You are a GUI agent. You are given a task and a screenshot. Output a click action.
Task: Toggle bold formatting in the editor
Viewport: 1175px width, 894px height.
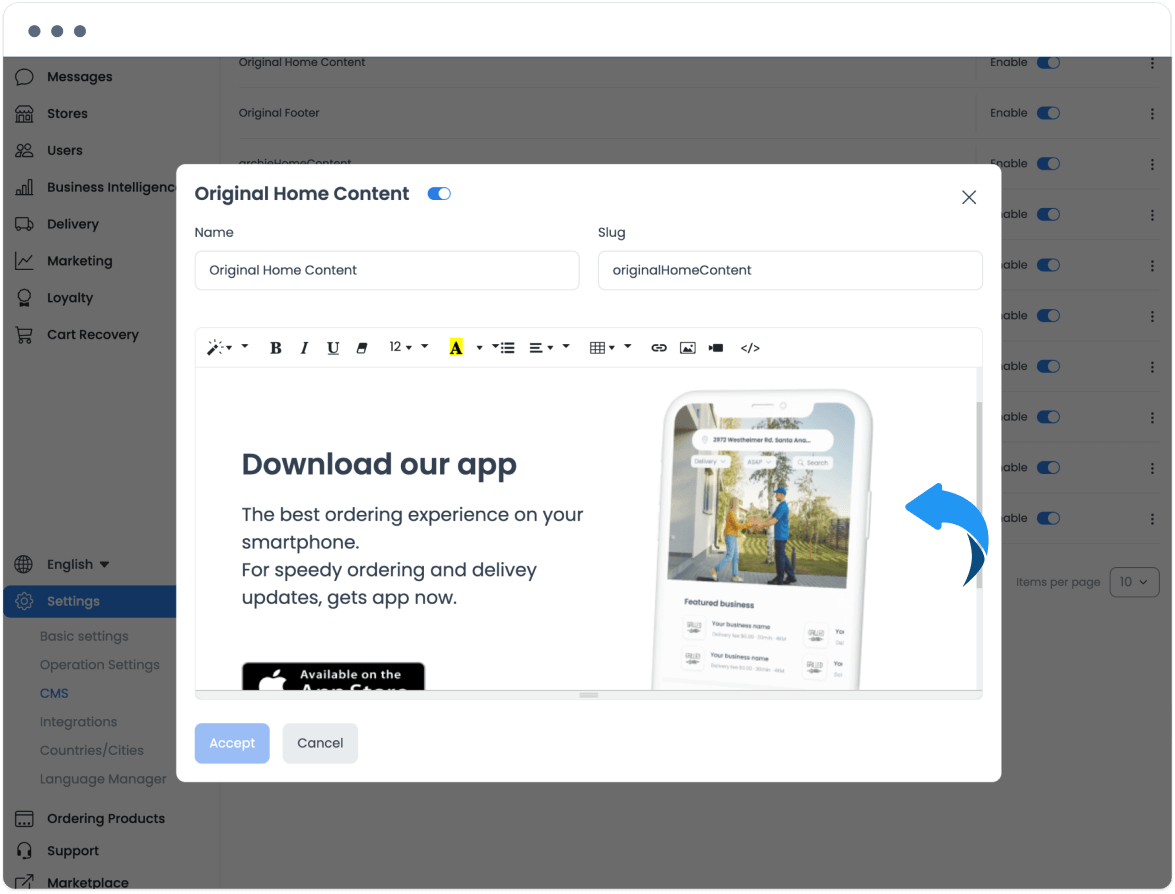[x=276, y=348]
